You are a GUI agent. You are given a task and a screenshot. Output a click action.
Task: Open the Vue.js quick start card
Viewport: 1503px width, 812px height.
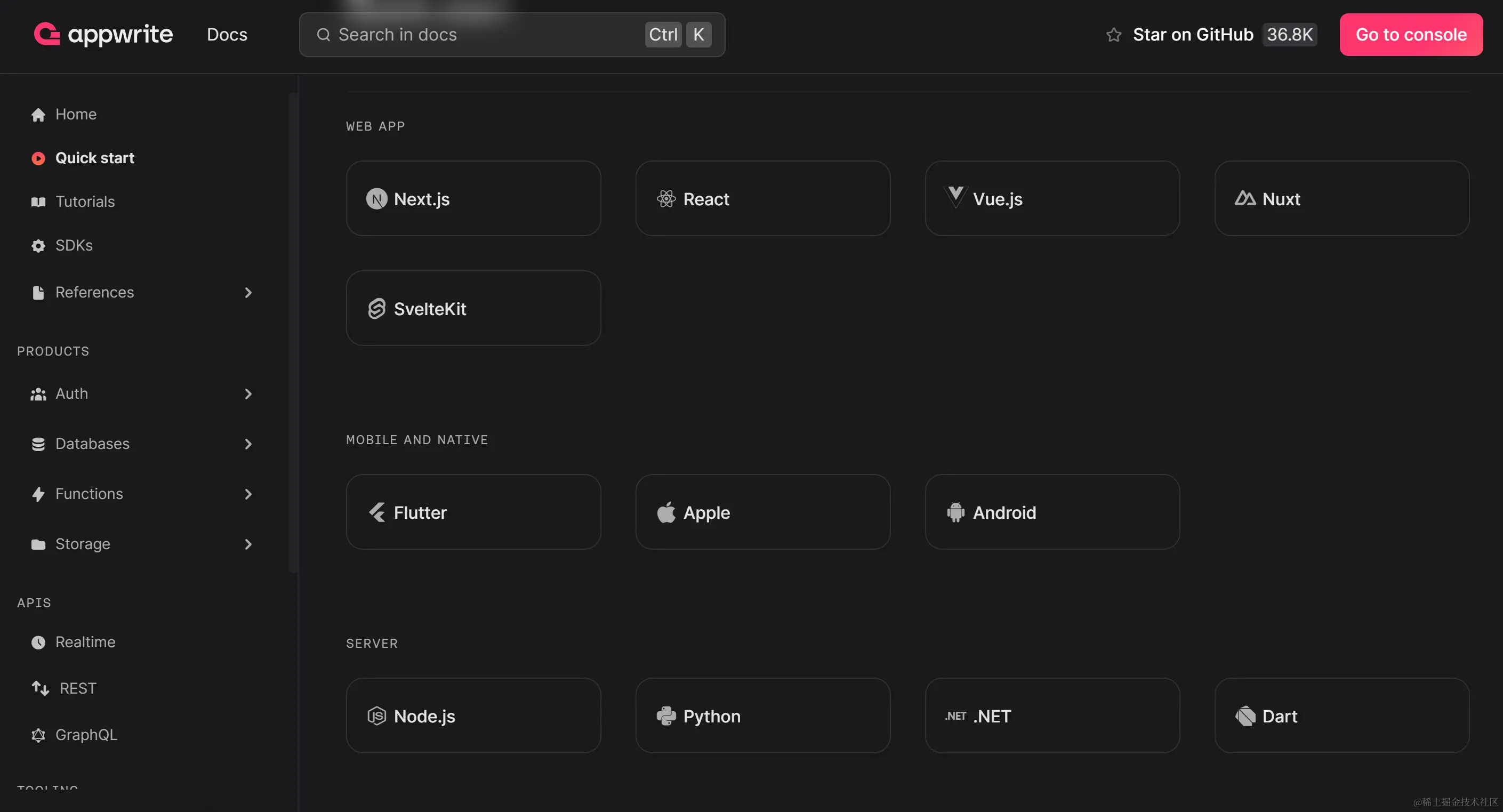tap(1051, 198)
